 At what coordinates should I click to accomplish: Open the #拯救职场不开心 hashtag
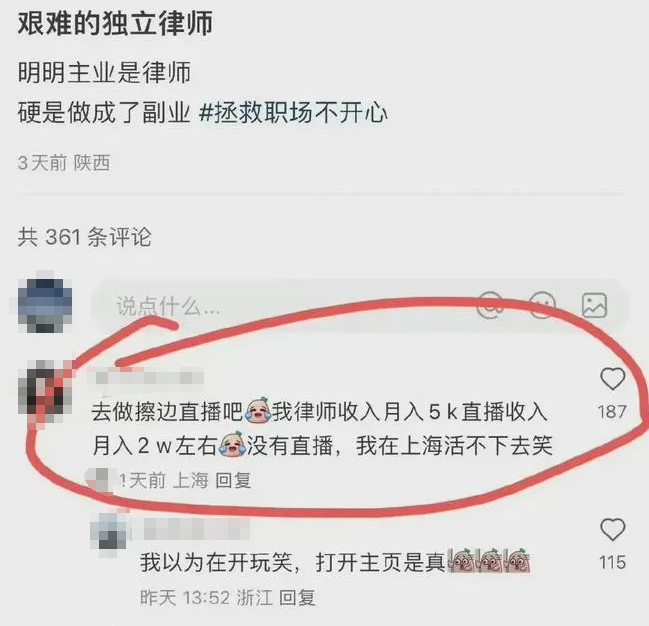click(x=293, y=112)
